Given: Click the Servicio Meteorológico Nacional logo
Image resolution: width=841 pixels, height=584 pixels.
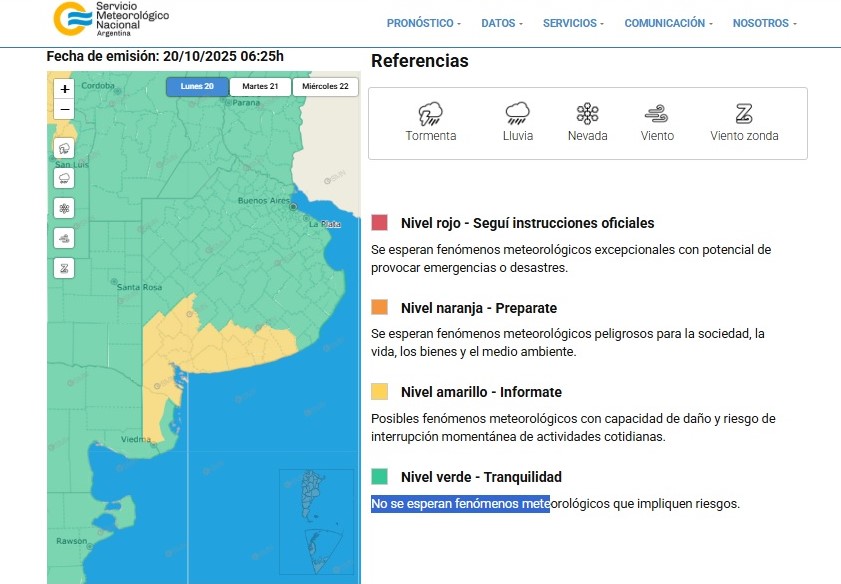Looking at the screenshot, I should coord(110,18).
